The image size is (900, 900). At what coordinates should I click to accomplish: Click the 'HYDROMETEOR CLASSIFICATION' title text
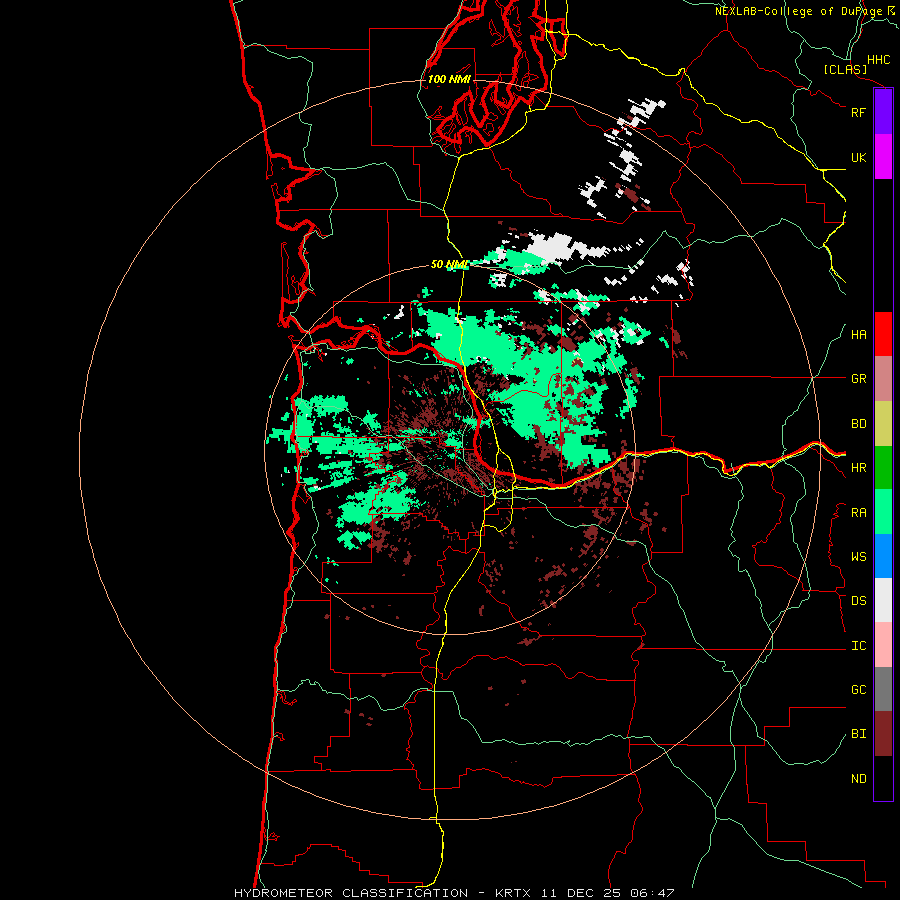point(351,893)
